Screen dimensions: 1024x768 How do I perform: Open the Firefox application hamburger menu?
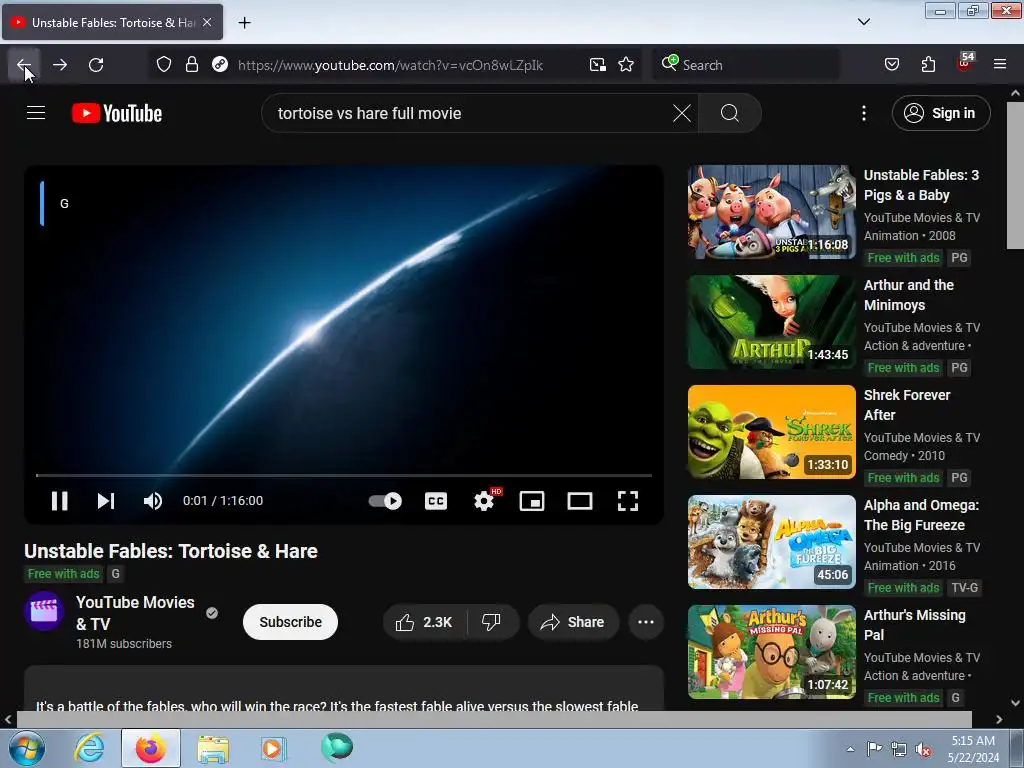point(1000,64)
